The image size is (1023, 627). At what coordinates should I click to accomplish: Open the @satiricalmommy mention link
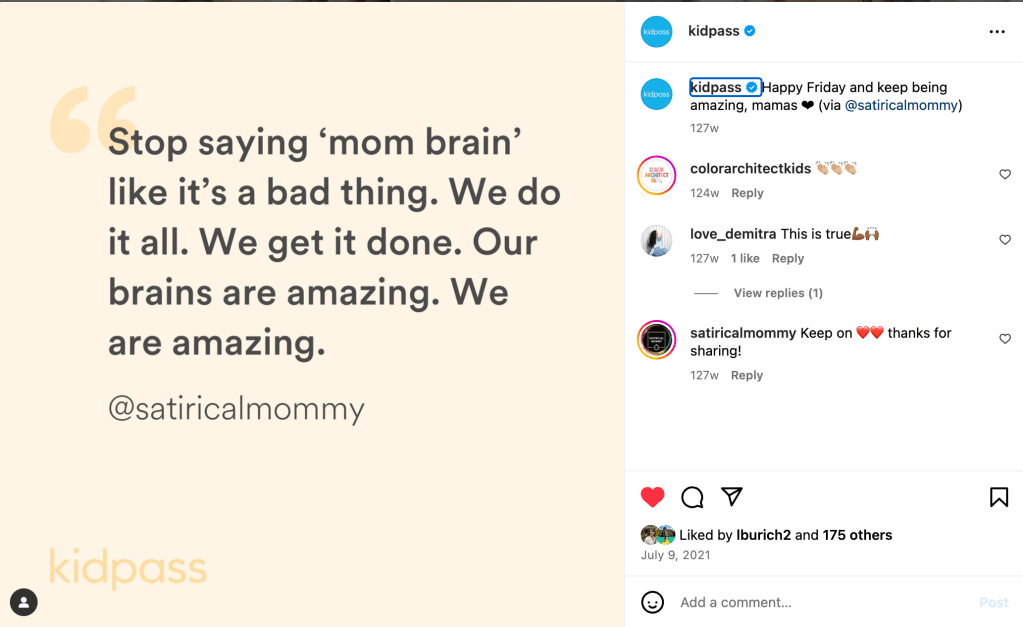coord(902,105)
